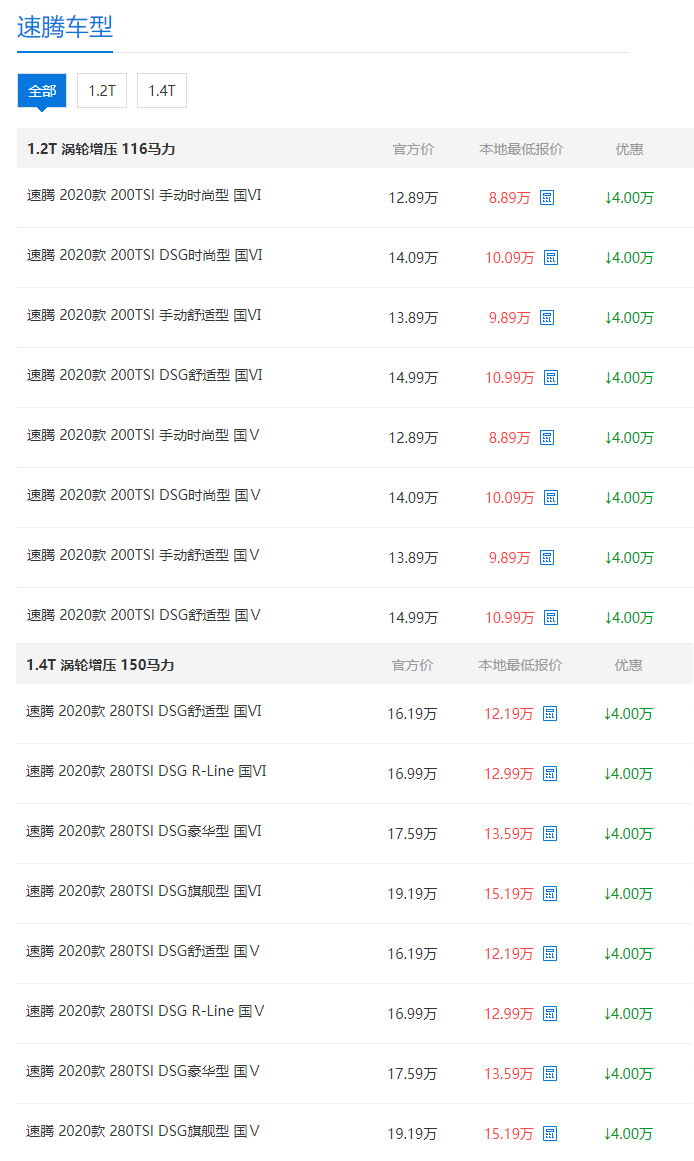694x1161 pixels.
Task: Click calculator icon for 280TSI DSG旗舰型 国V
Action: pos(550,1134)
